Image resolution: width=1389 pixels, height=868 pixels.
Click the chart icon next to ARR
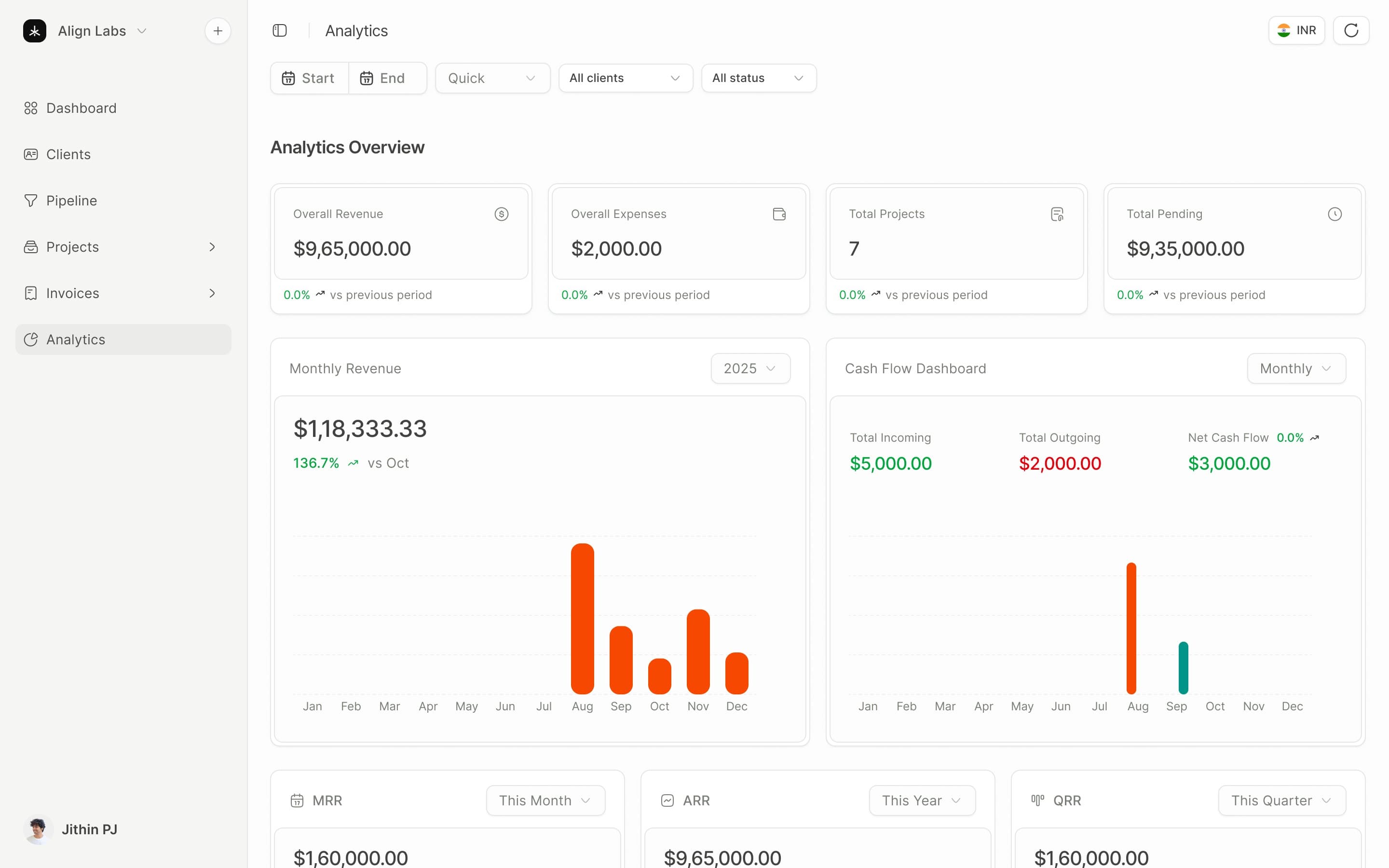coord(667,800)
